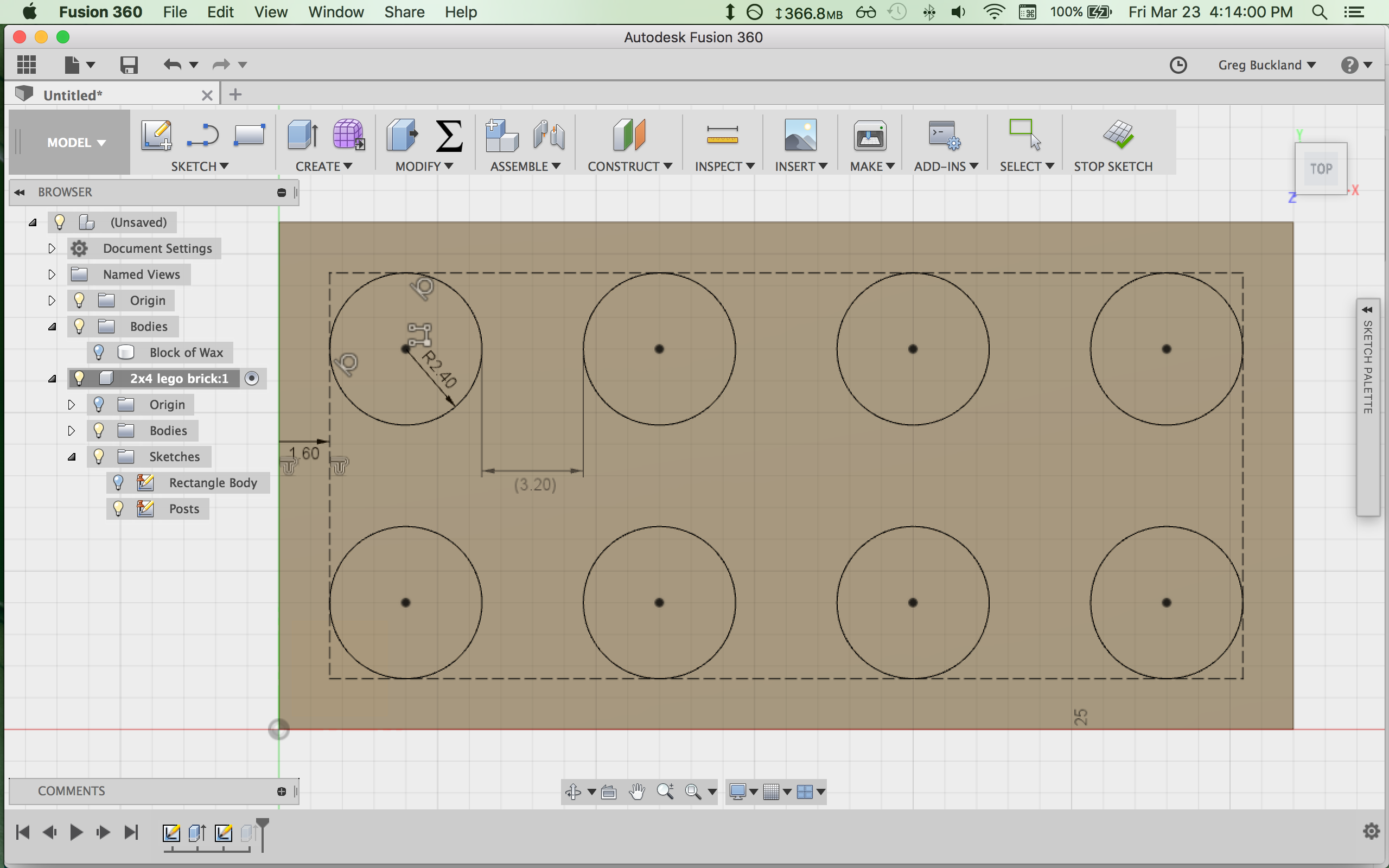Open macOS Spotlight search
The height and width of the screenshot is (868, 1389).
click(x=1320, y=12)
